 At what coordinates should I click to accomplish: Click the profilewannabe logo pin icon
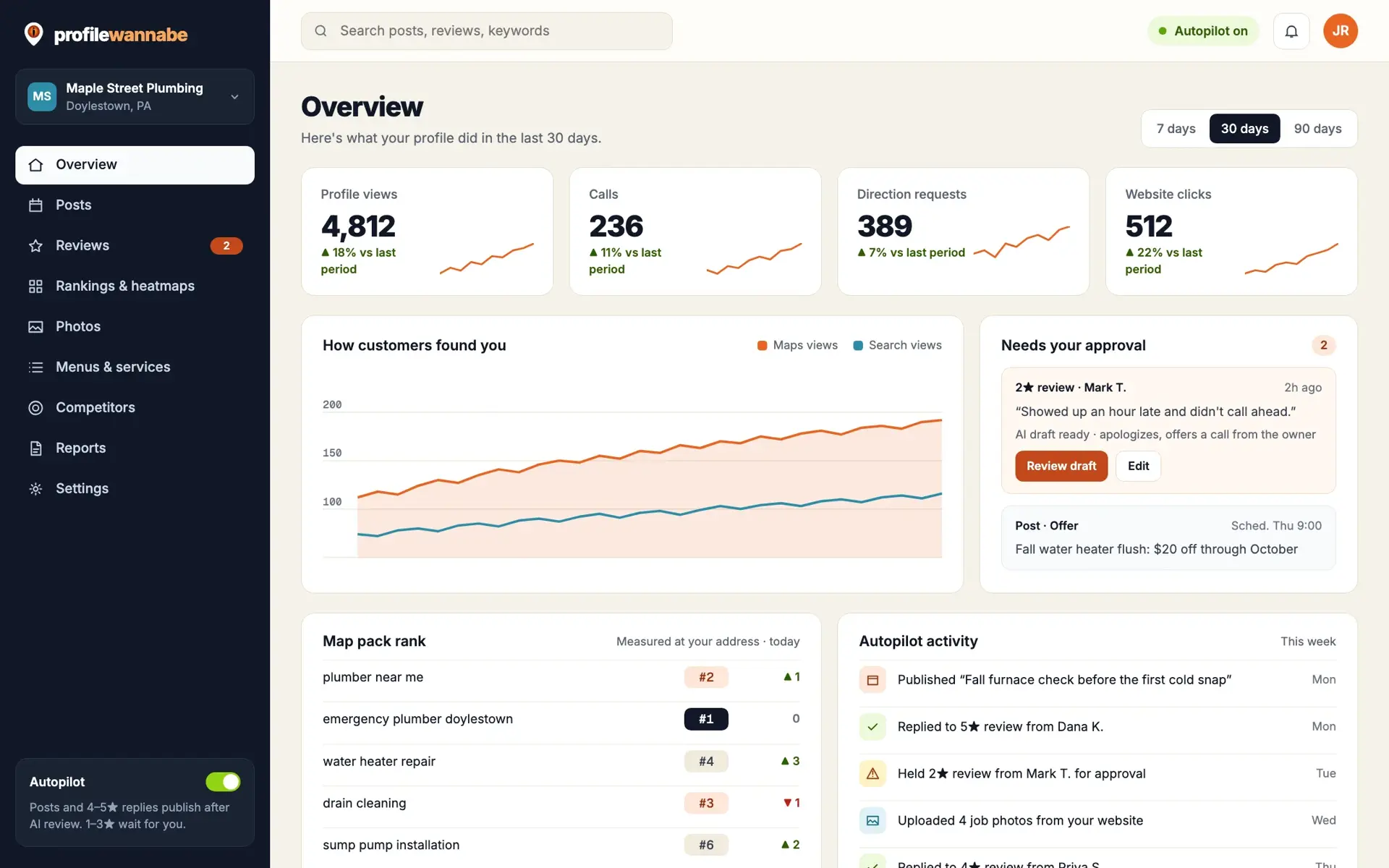click(x=33, y=34)
